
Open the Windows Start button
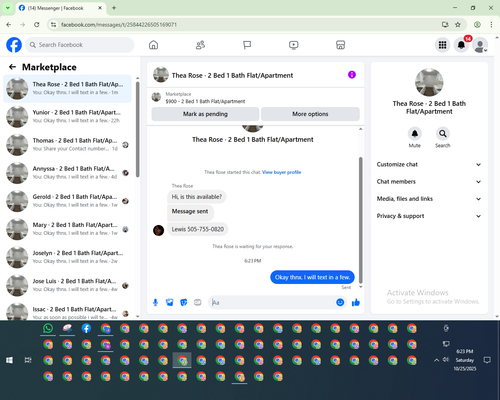pyautogui.click(x=9, y=360)
